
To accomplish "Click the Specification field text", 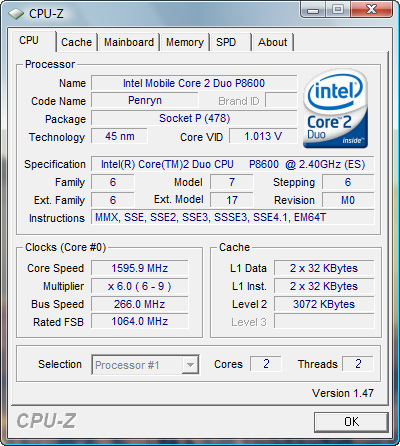I will tap(233, 164).
